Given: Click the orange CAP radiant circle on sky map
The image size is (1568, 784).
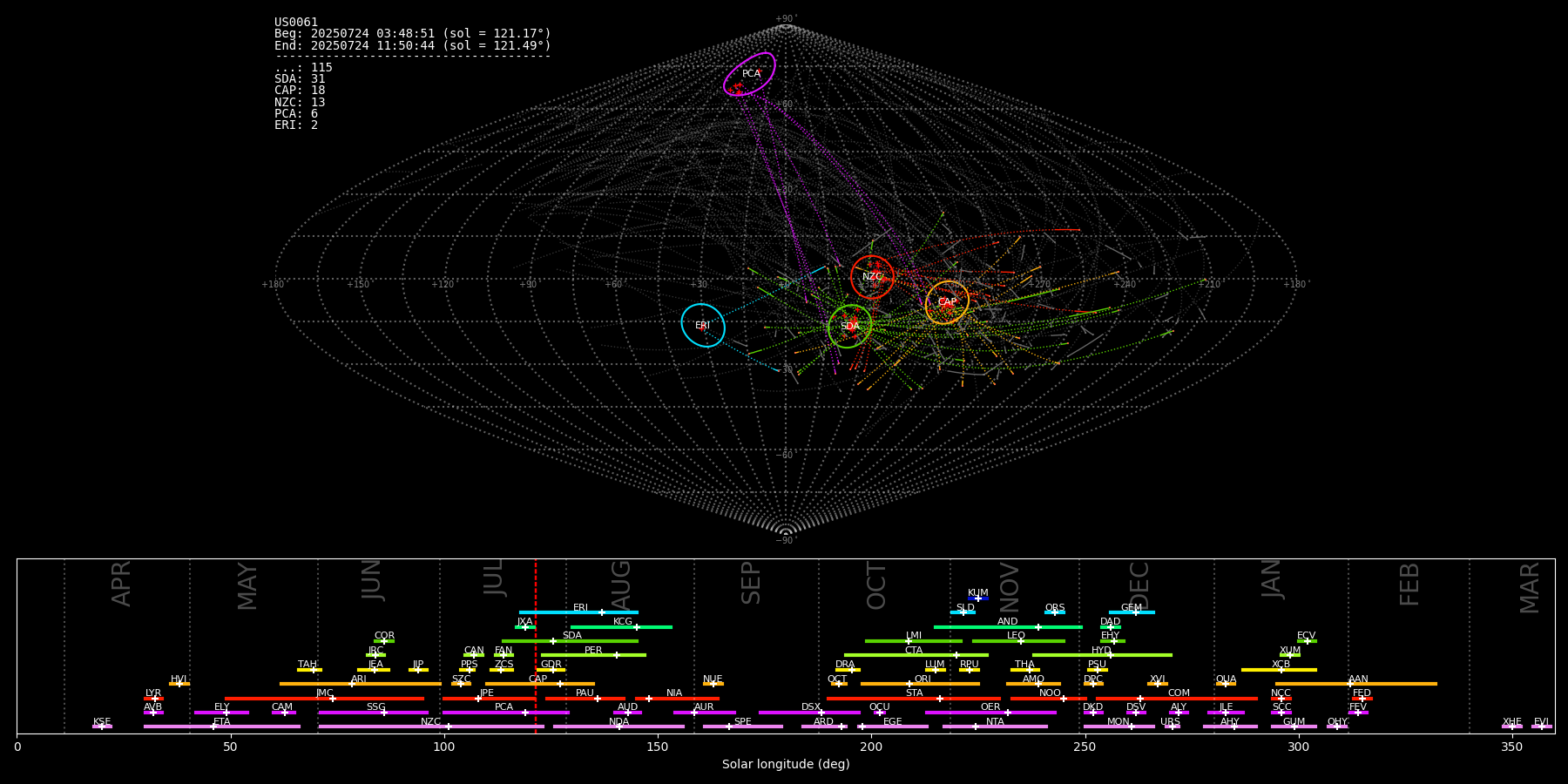Looking at the screenshot, I should click(947, 302).
